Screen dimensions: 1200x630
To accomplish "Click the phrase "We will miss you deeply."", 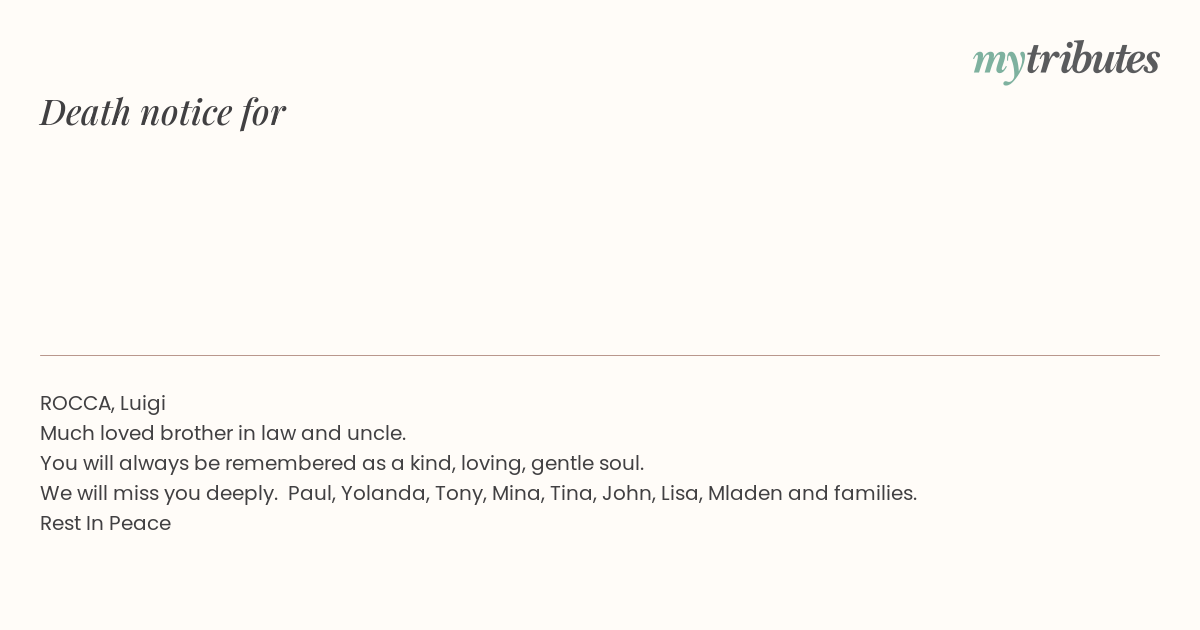I will coord(159,494).
